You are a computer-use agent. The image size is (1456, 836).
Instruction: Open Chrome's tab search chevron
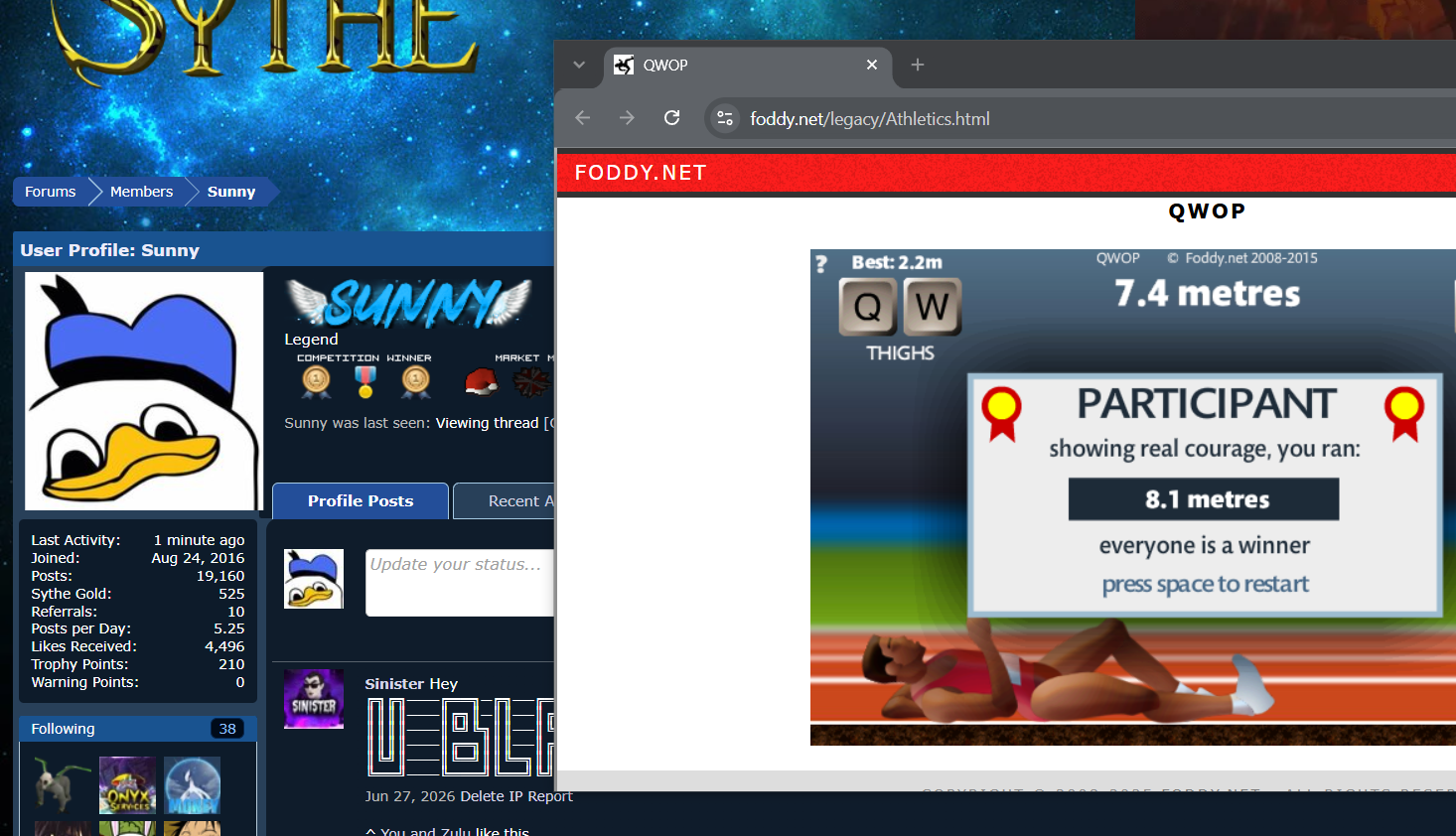579,65
